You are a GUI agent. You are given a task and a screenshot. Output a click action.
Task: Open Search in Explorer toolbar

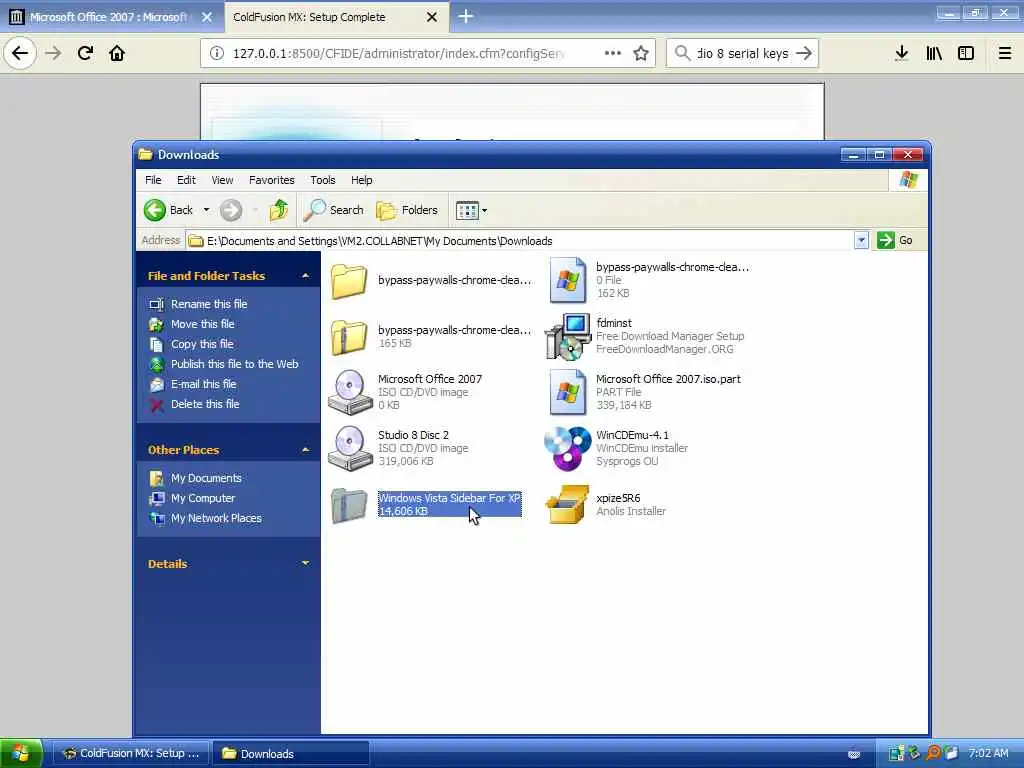(334, 210)
